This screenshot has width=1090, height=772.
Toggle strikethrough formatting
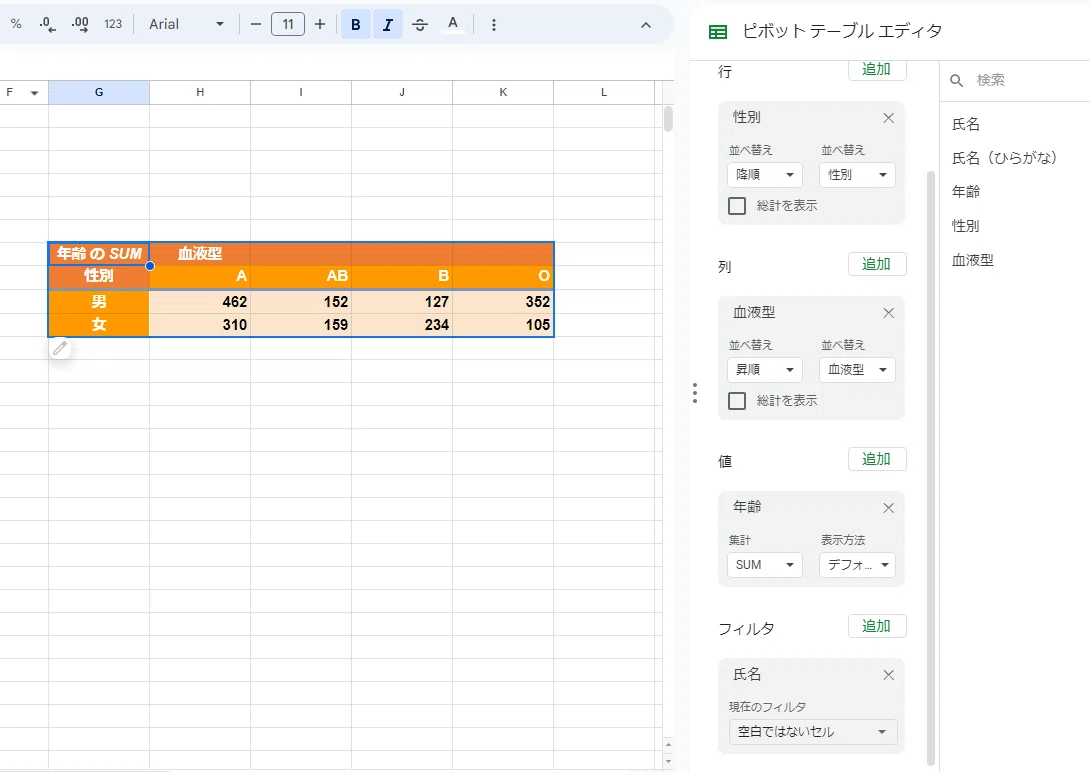(420, 24)
